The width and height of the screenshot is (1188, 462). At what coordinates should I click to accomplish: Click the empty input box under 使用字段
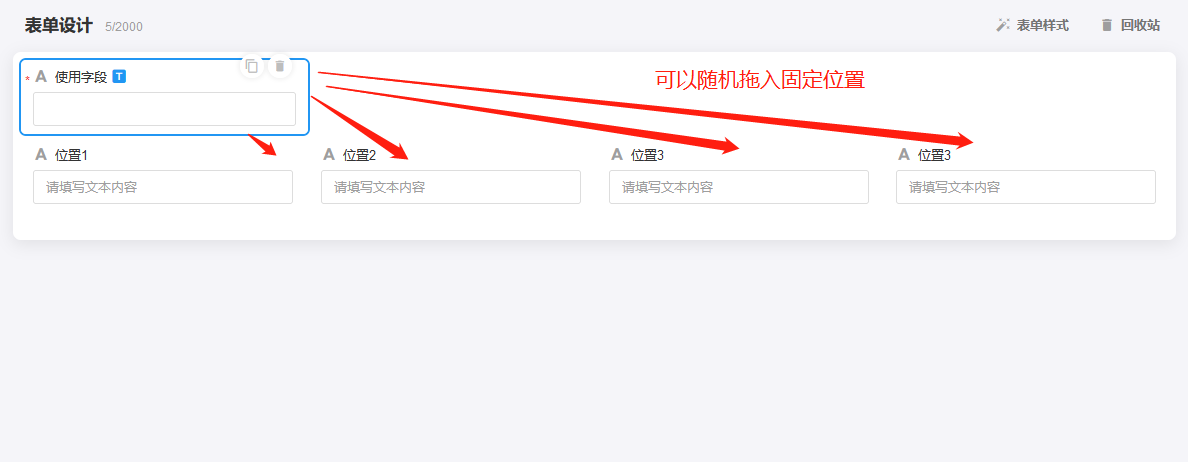(x=164, y=109)
